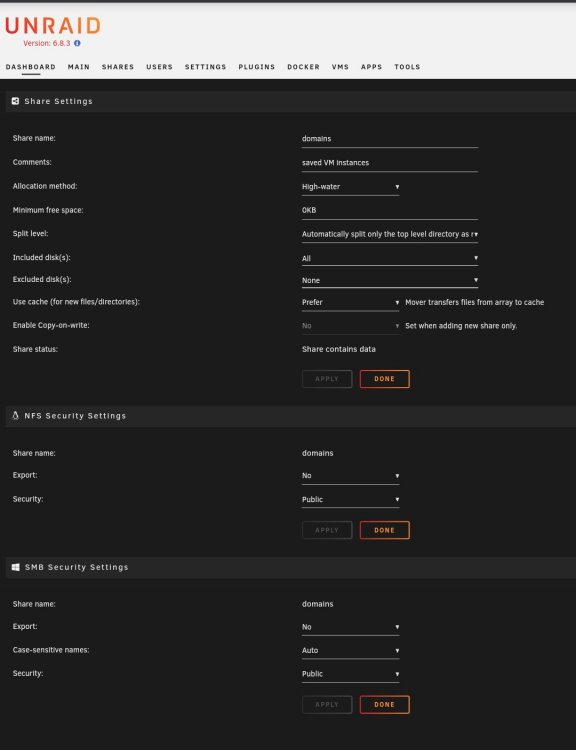Click the NFS share name value 'domains'

[318, 453]
